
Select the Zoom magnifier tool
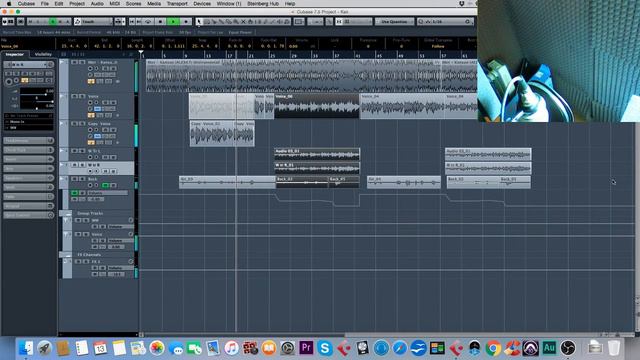tap(236, 21)
